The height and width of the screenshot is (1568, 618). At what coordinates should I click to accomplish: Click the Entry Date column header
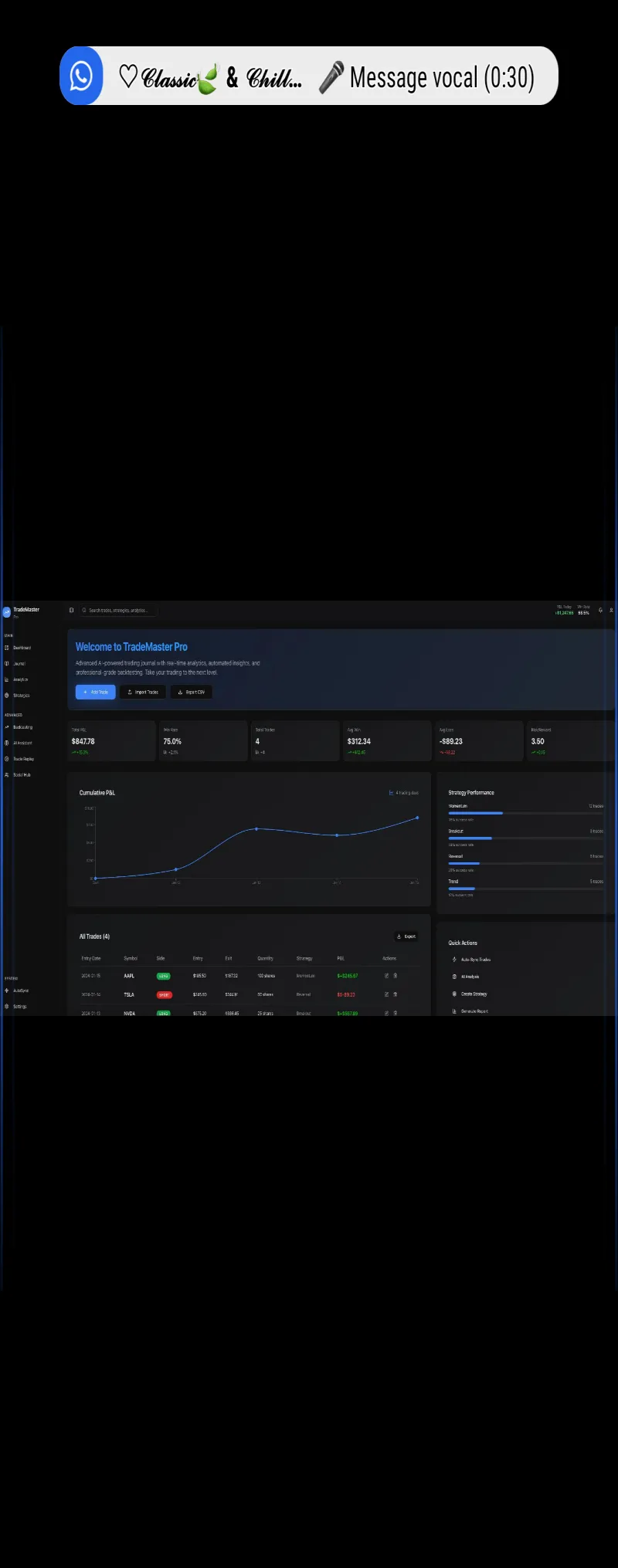click(x=91, y=958)
